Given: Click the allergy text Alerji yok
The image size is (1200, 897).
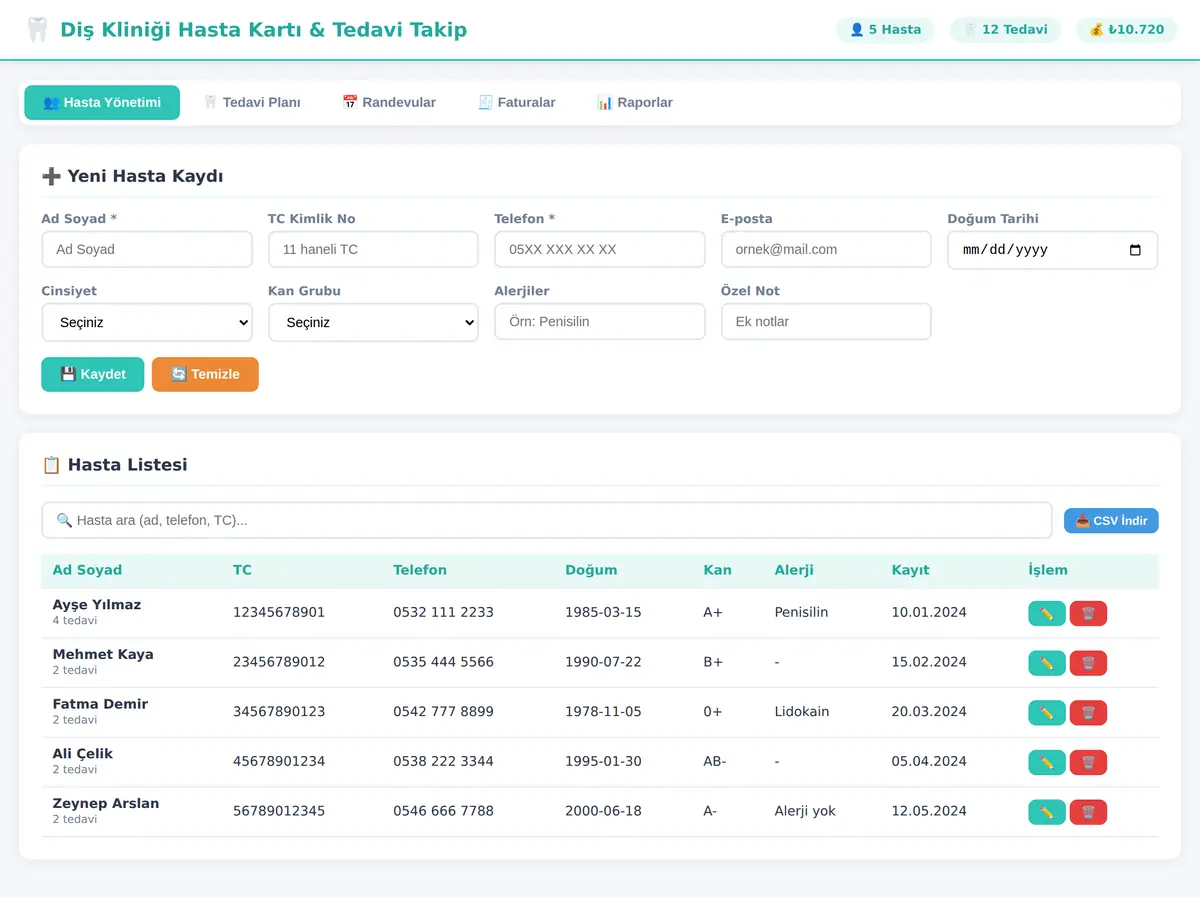Looking at the screenshot, I should 805,811.
